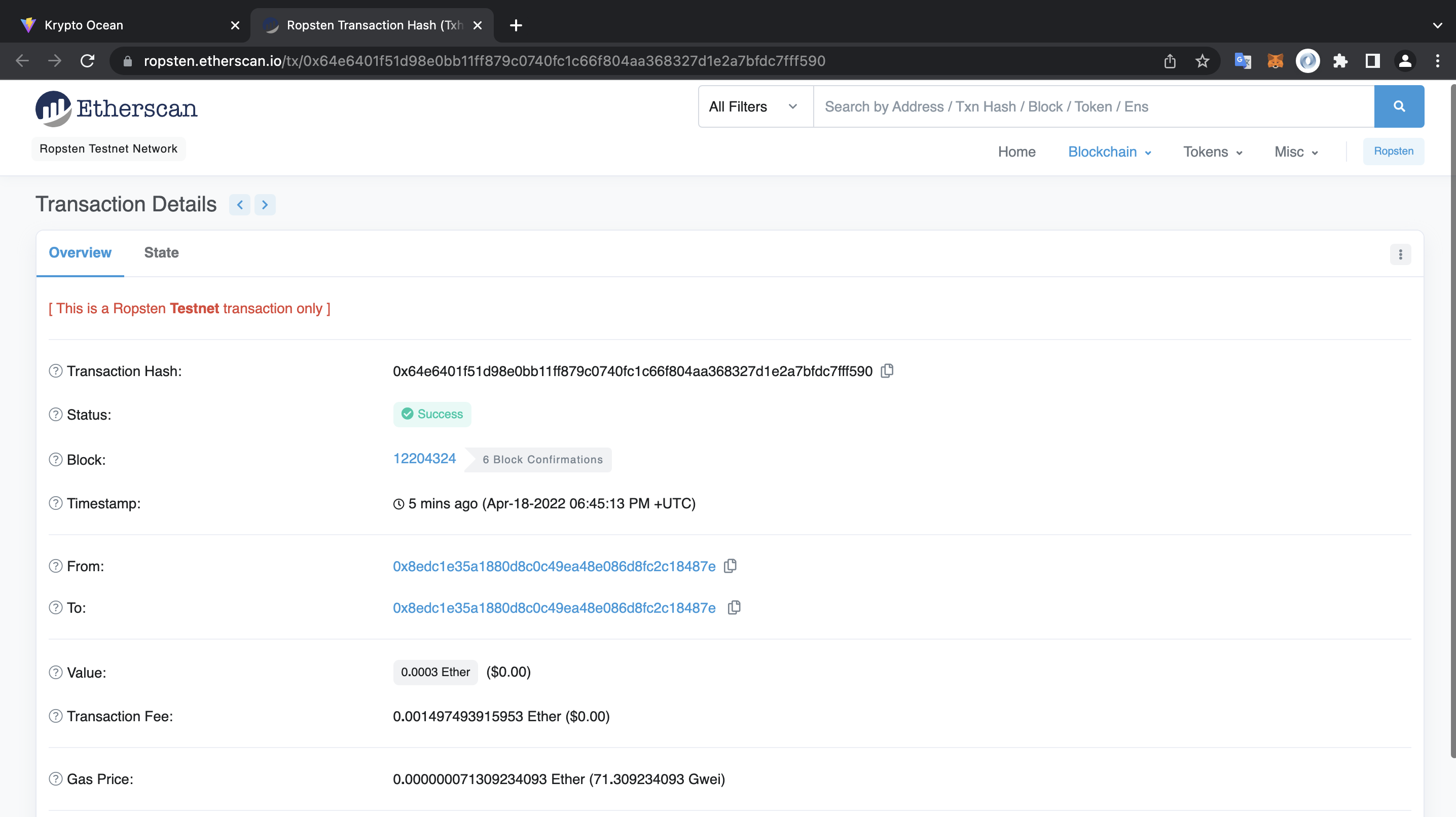Viewport: 1456px width, 817px height.
Task: Open the more options kebab menu on Overview card
Action: [x=1400, y=254]
